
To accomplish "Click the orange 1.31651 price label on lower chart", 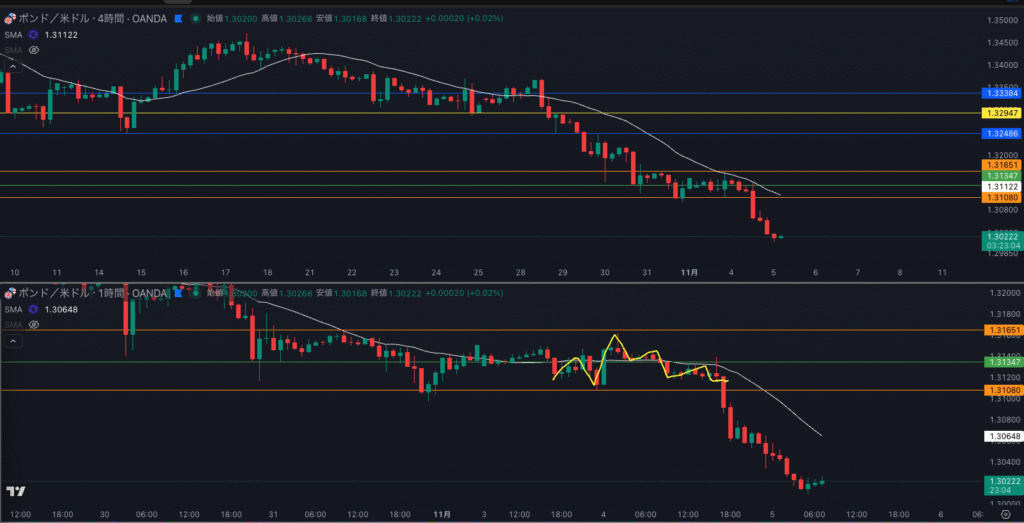I will coord(1001,330).
